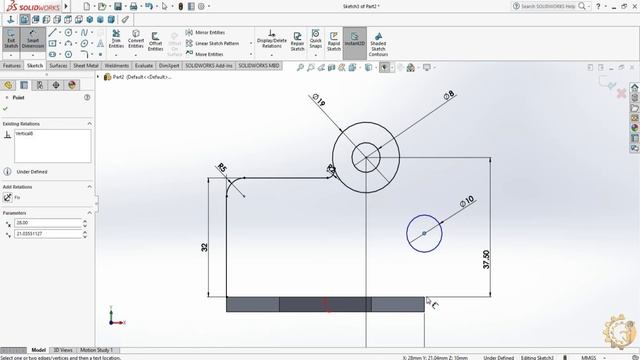
Task: Click the Zoom to Fit icon
Action: coord(300,67)
